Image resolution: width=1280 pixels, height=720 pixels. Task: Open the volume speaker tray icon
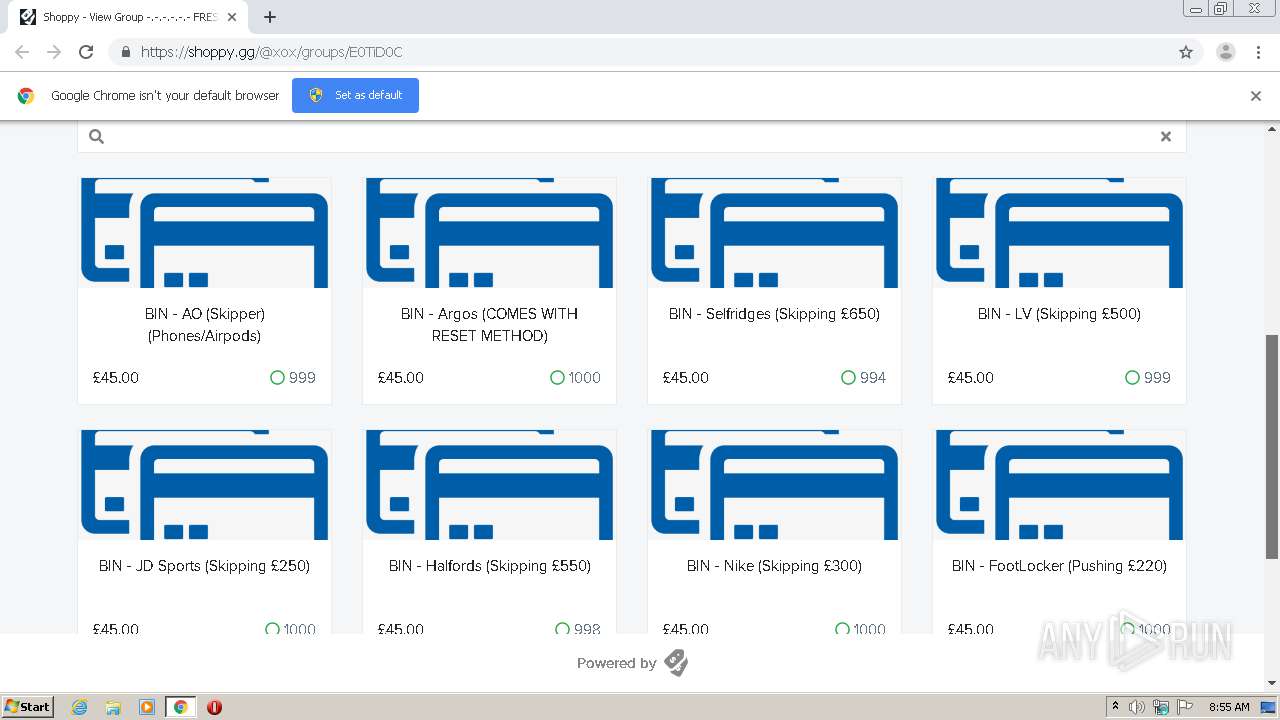pos(1137,707)
